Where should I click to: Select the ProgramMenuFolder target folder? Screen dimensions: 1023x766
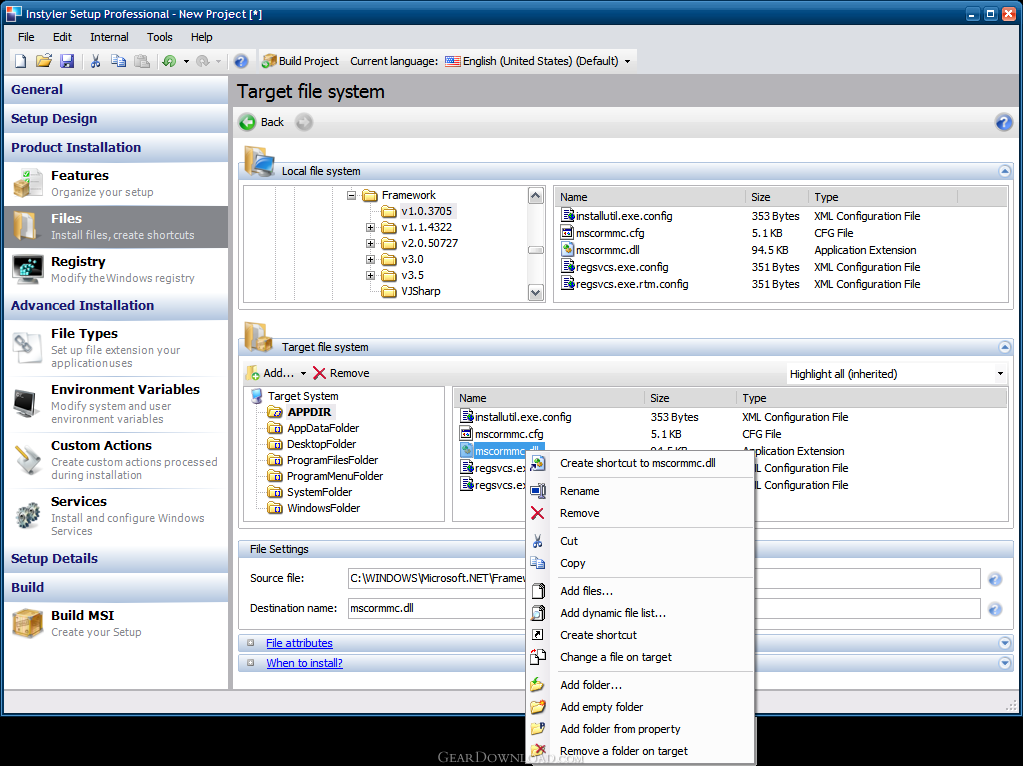pos(325,476)
